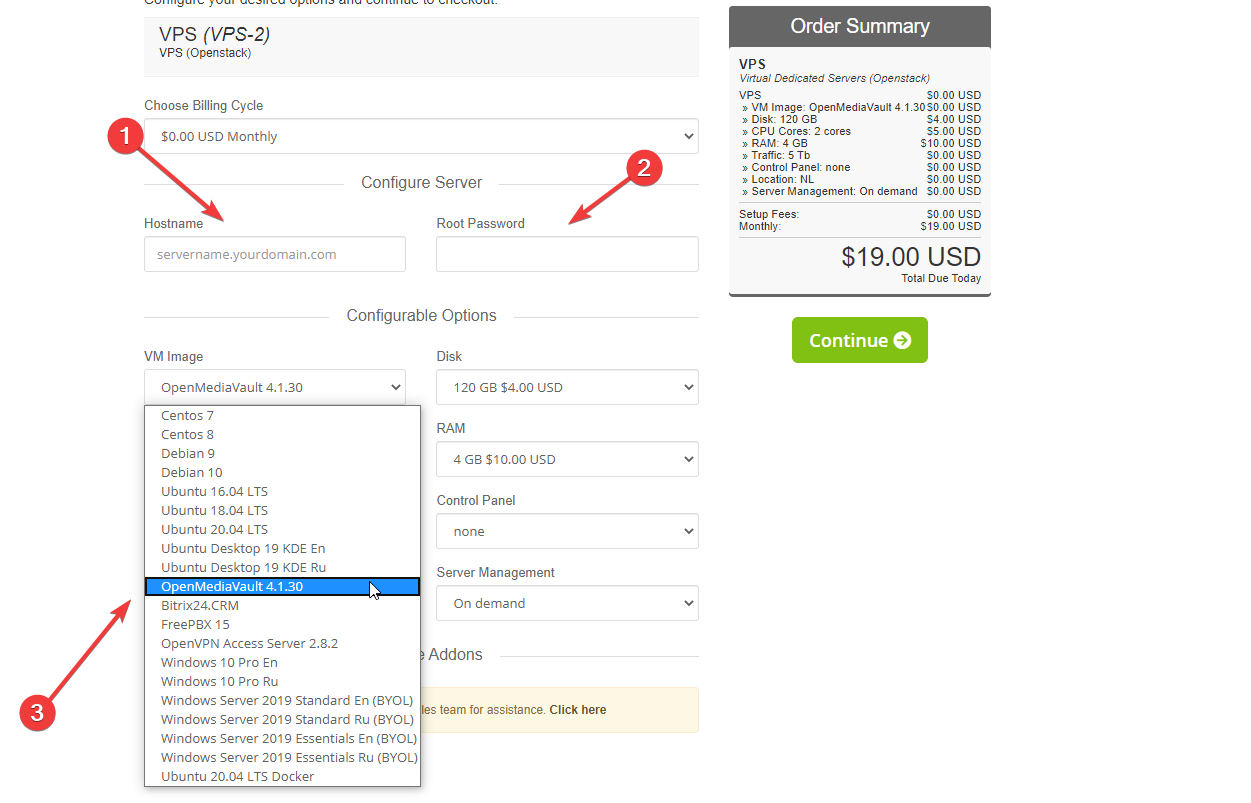
Task: Click the green Continue button
Action: (x=859, y=340)
